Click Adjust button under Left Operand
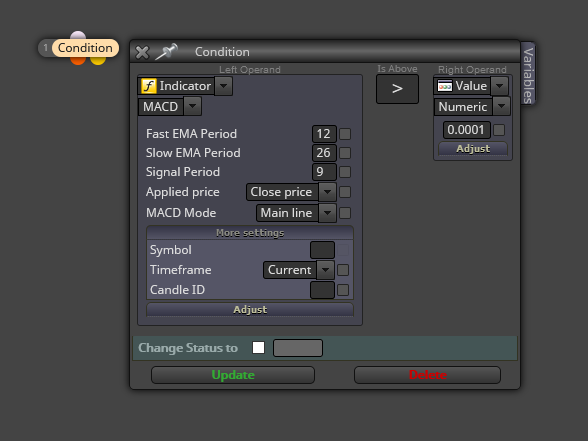Image resolution: width=588 pixels, height=441 pixels. [x=250, y=310]
